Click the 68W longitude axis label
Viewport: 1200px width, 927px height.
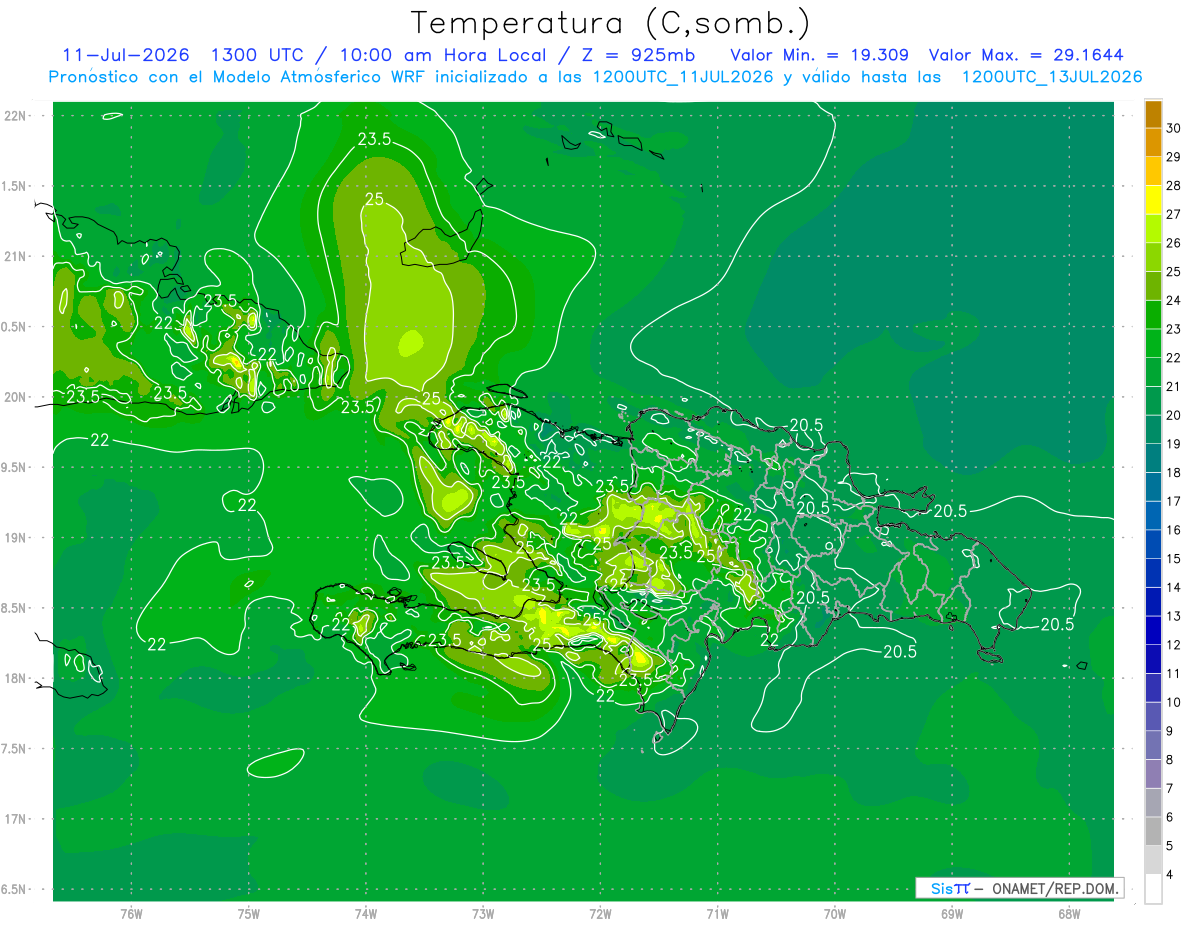(1069, 914)
